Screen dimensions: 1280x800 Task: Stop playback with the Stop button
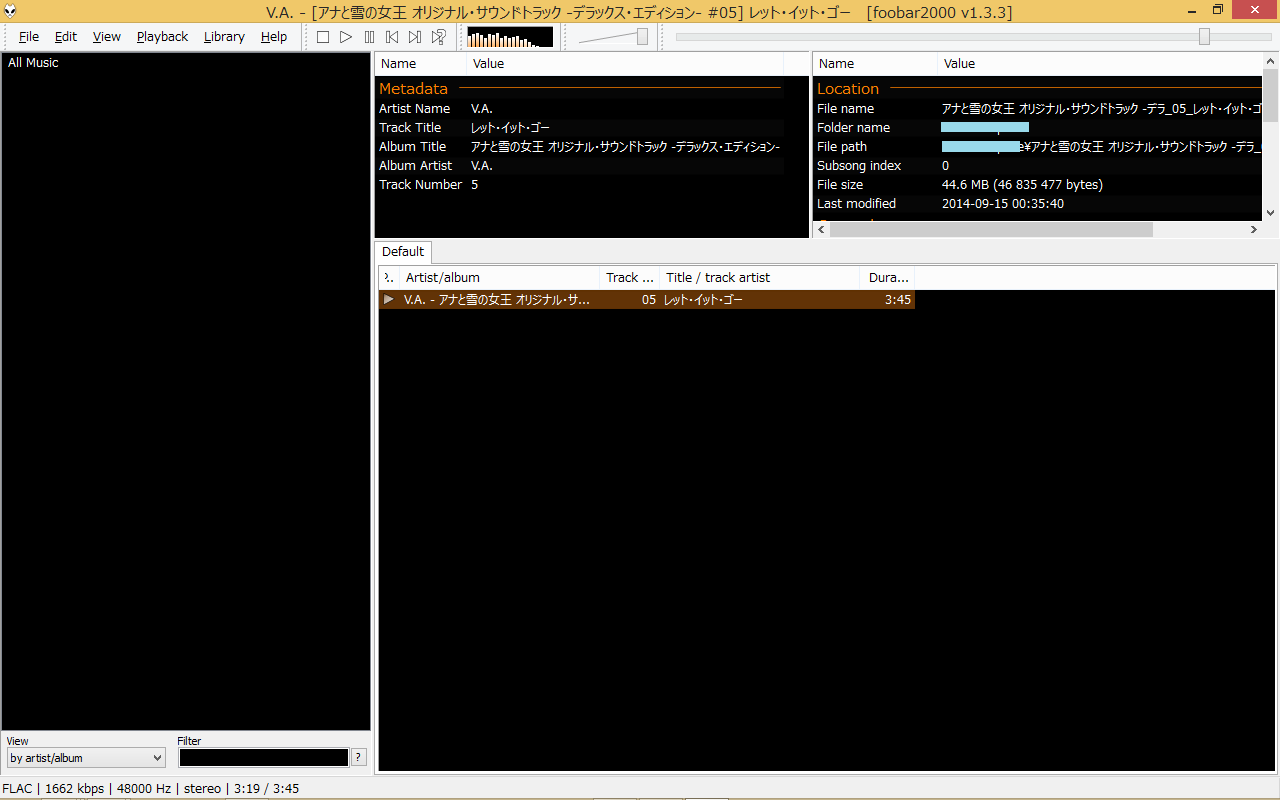pos(322,37)
